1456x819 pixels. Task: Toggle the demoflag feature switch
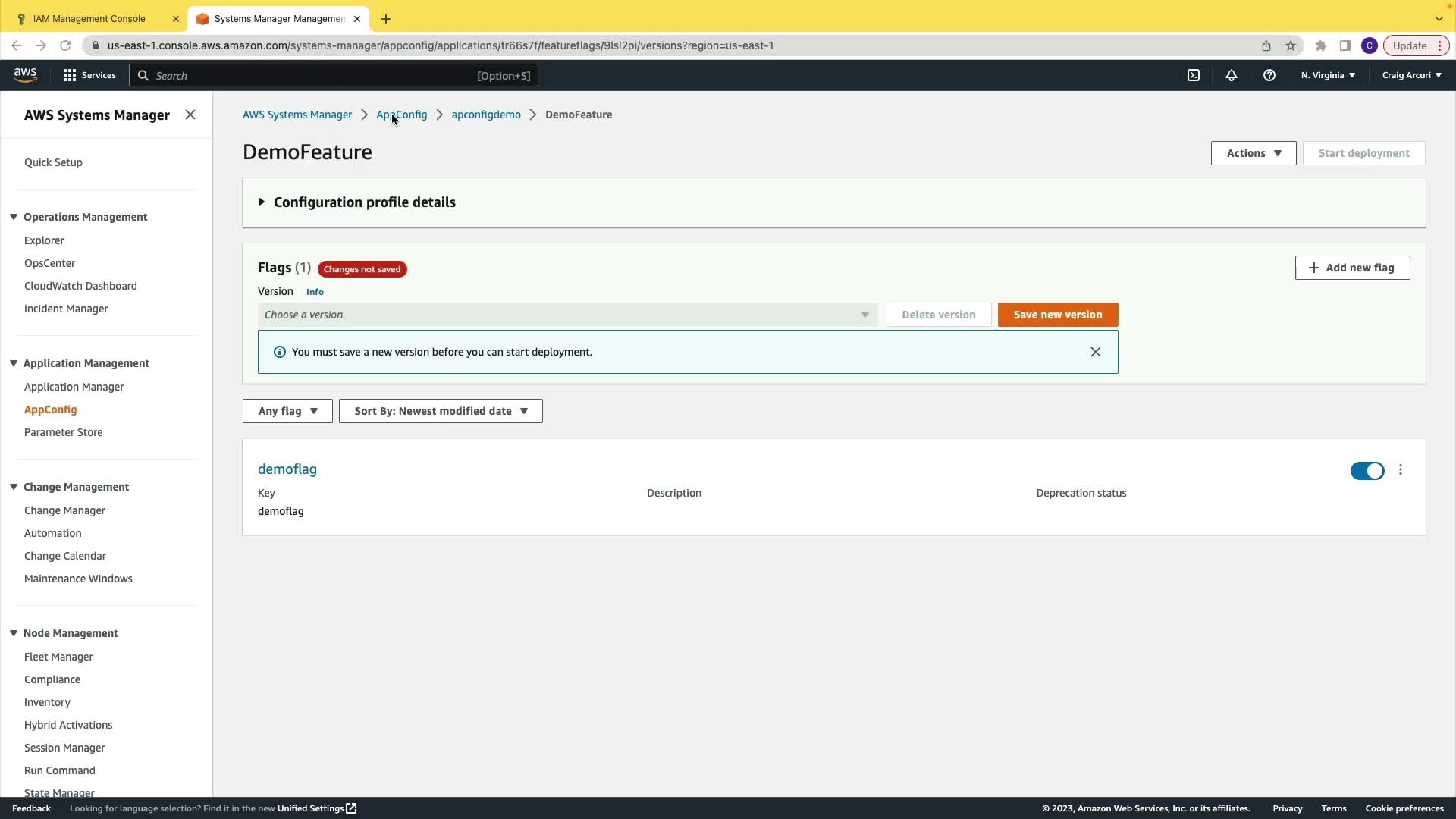tap(1367, 471)
